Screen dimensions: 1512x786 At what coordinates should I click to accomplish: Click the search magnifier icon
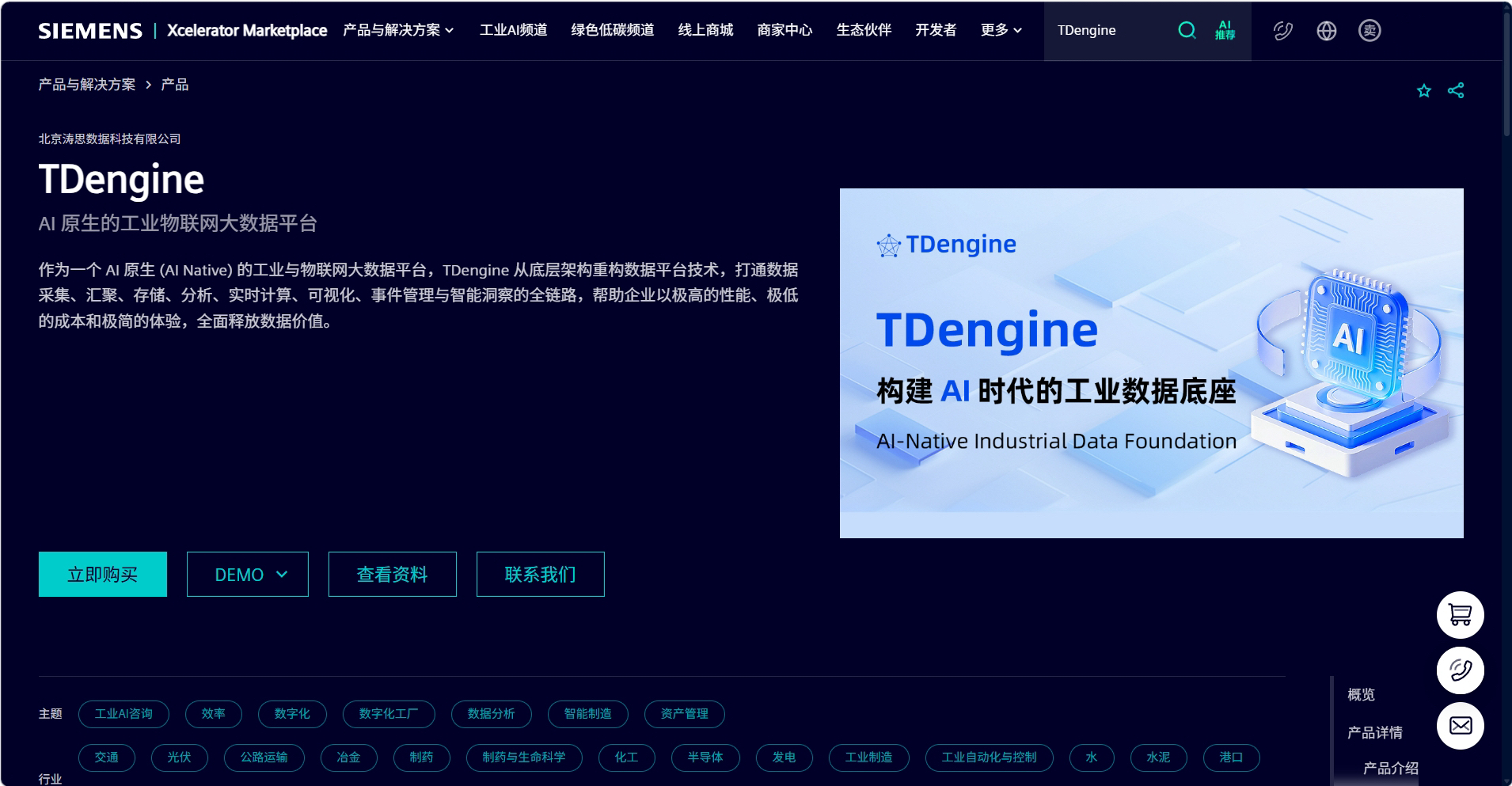pos(1187,30)
